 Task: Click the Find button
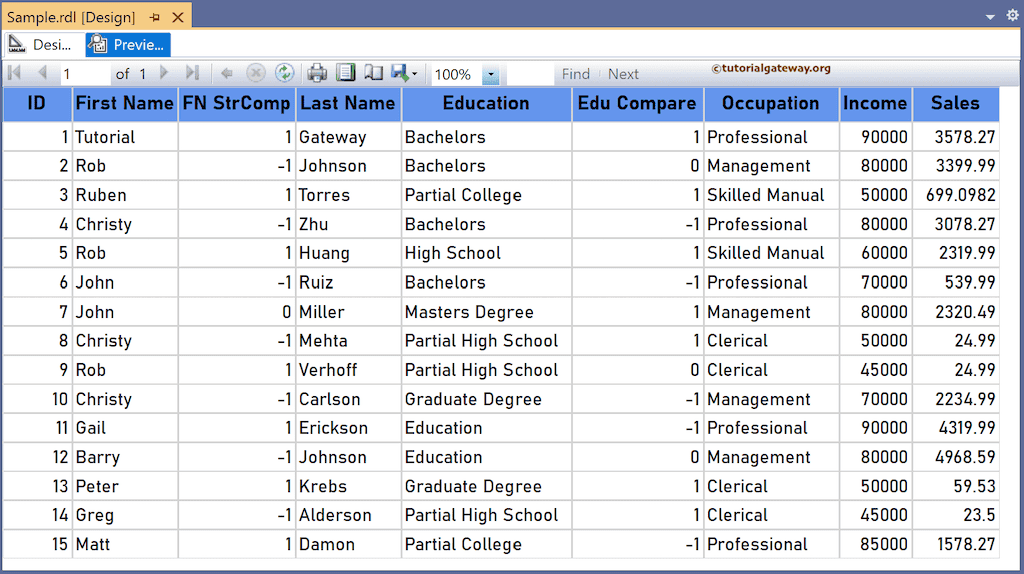tap(575, 74)
